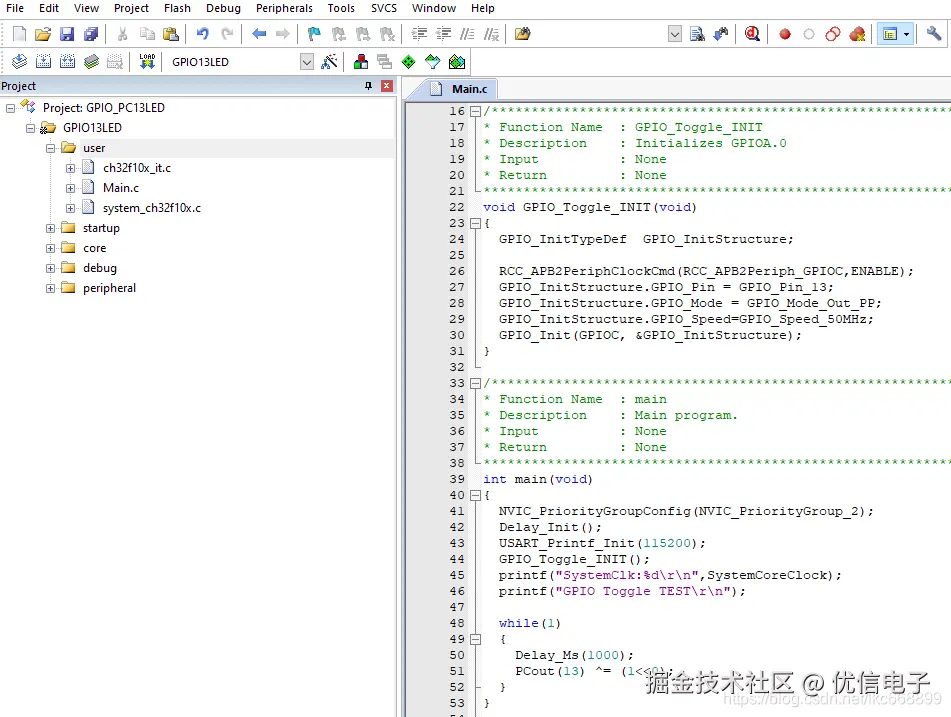Launch the Pack Installer icon
Viewport: 951px width, 717px height.
[x=457, y=61]
